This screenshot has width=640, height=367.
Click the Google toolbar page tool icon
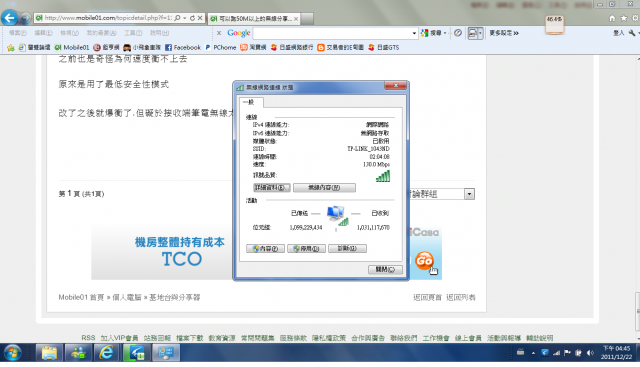pos(473,33)
